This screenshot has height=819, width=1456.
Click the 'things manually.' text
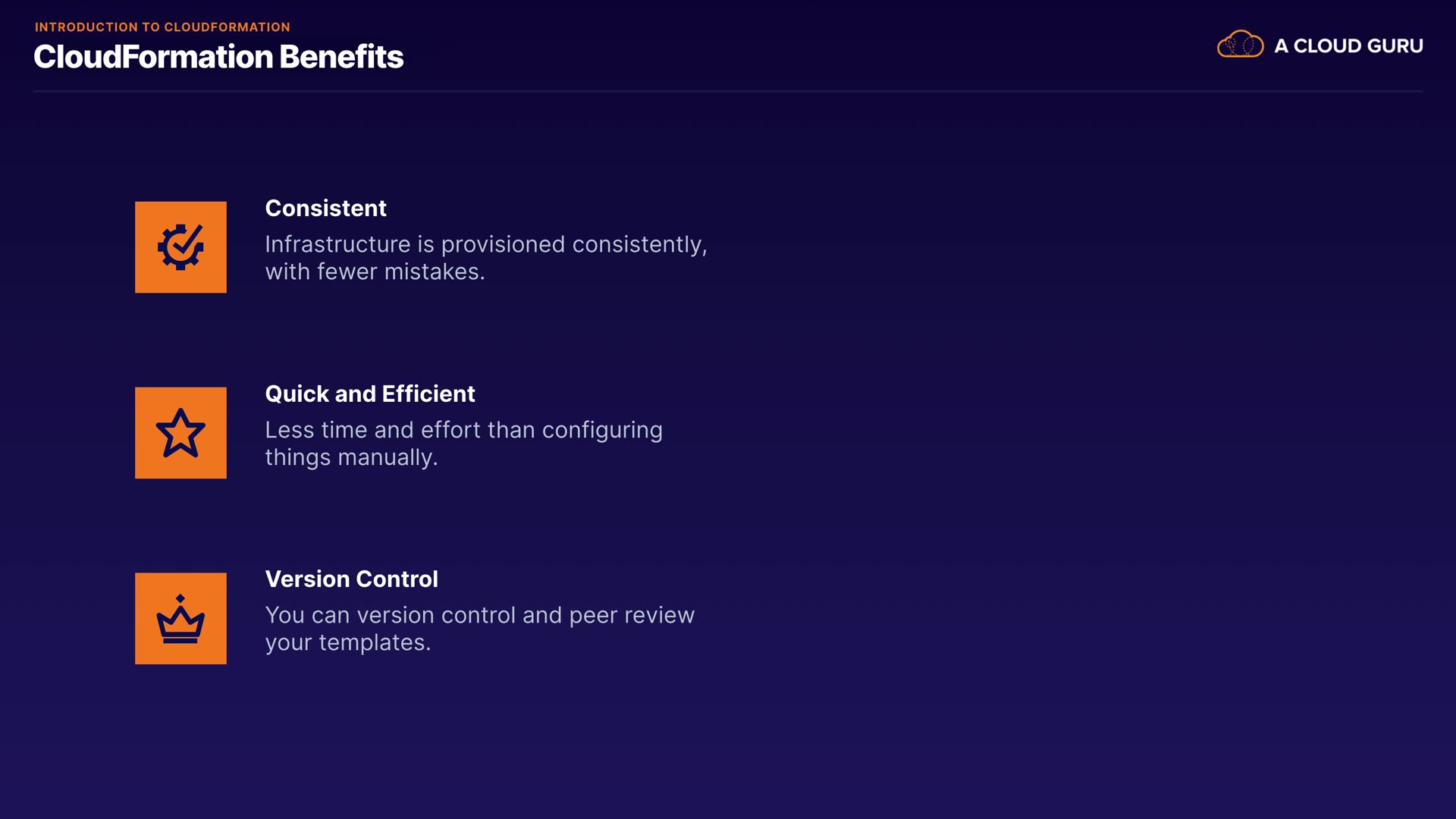351,458
